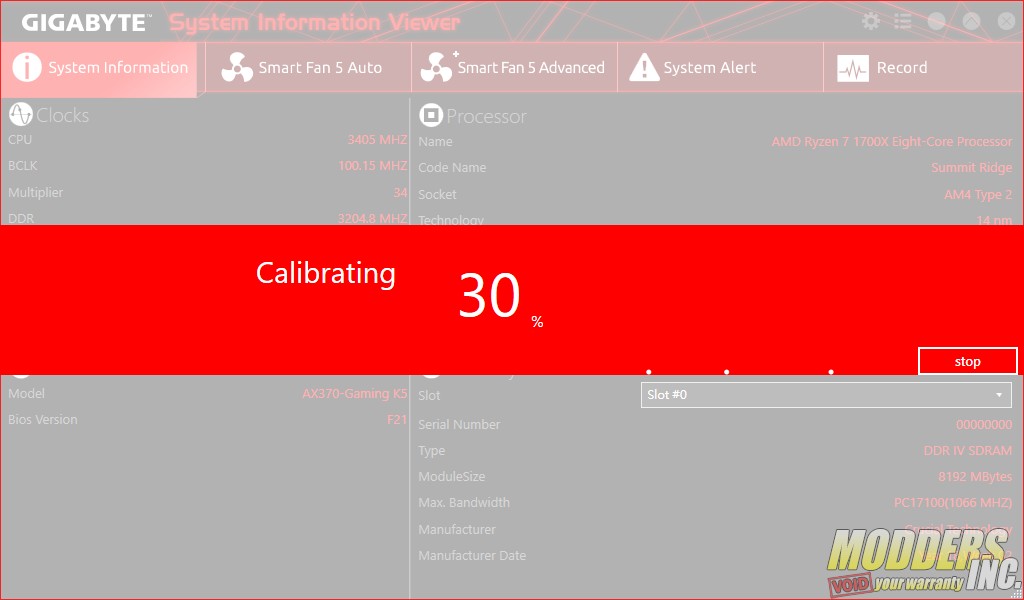Screen dimensions: 1024x600
Task: Switch to the System Information tab
Action: pyautogui.click(x=99, y=68)
